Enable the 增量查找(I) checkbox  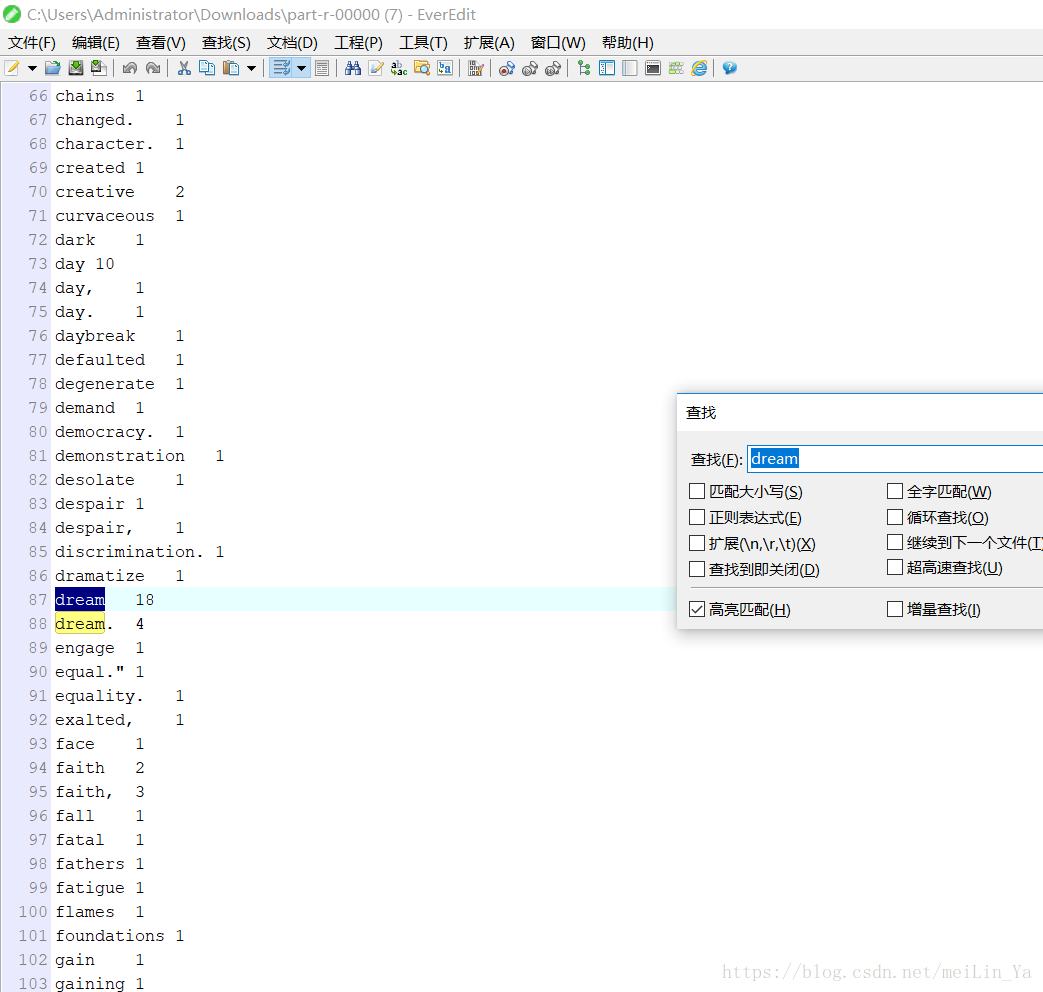coord(895,609)
